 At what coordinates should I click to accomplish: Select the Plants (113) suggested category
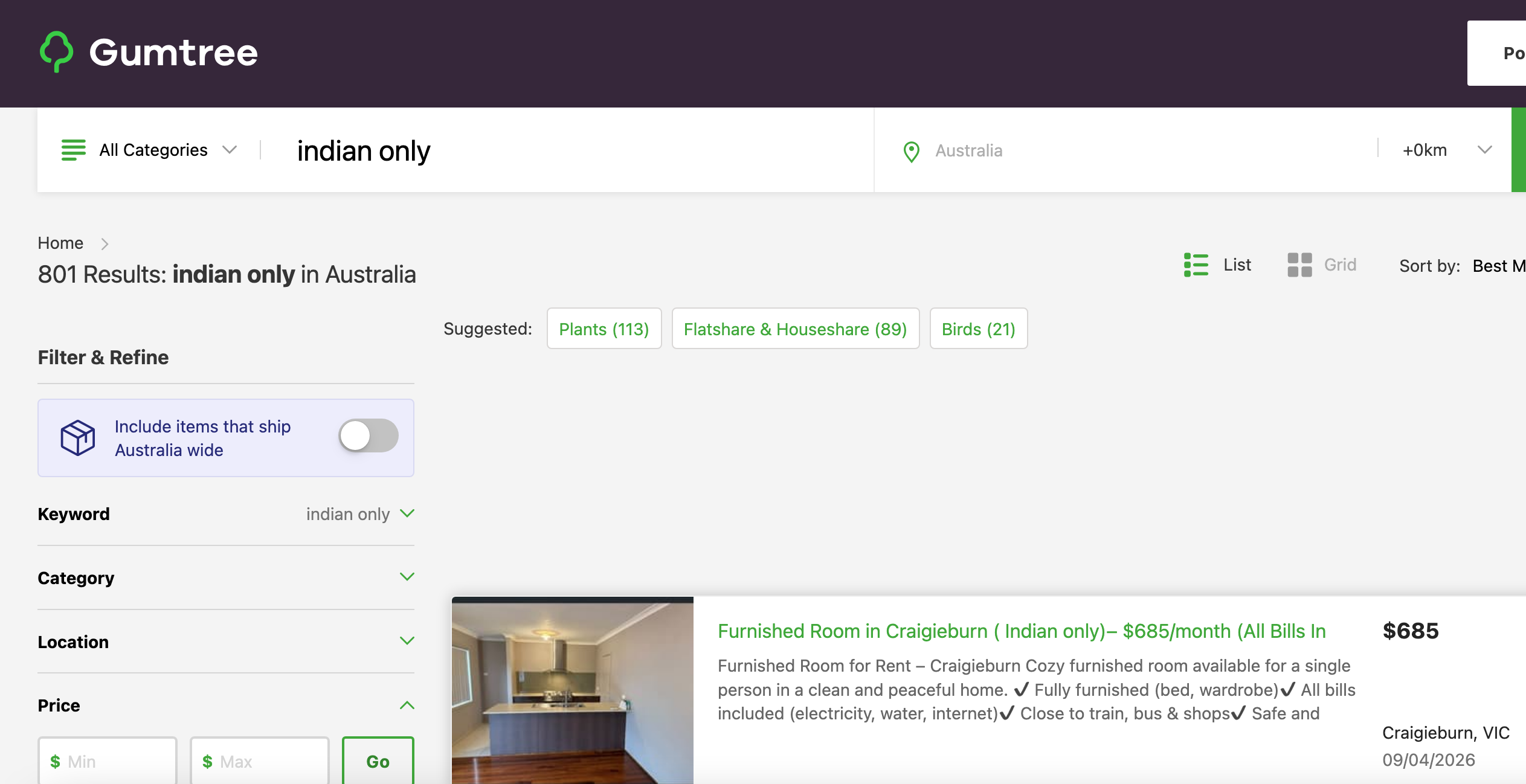[x=604, y=329]
